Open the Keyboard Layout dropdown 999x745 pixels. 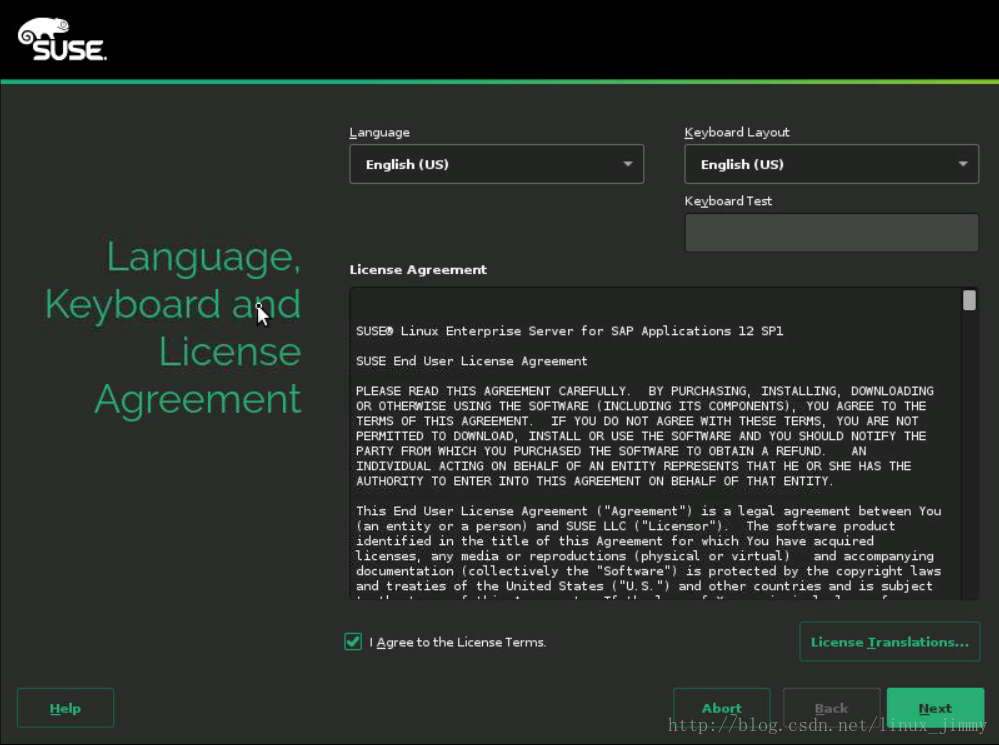[831, 164]
